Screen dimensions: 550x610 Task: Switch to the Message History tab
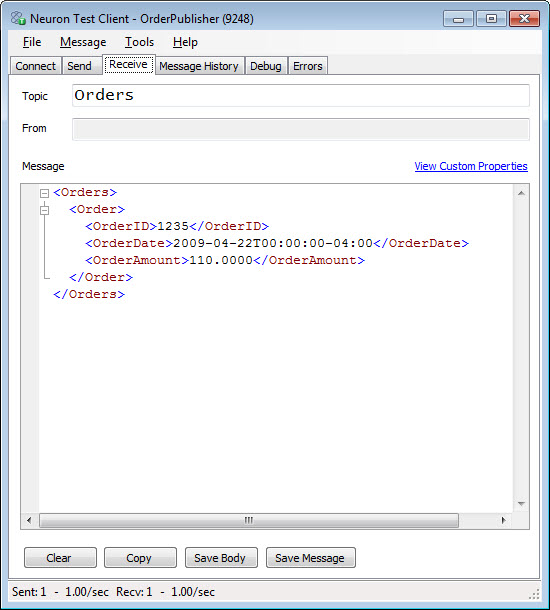tap(199, 66)
